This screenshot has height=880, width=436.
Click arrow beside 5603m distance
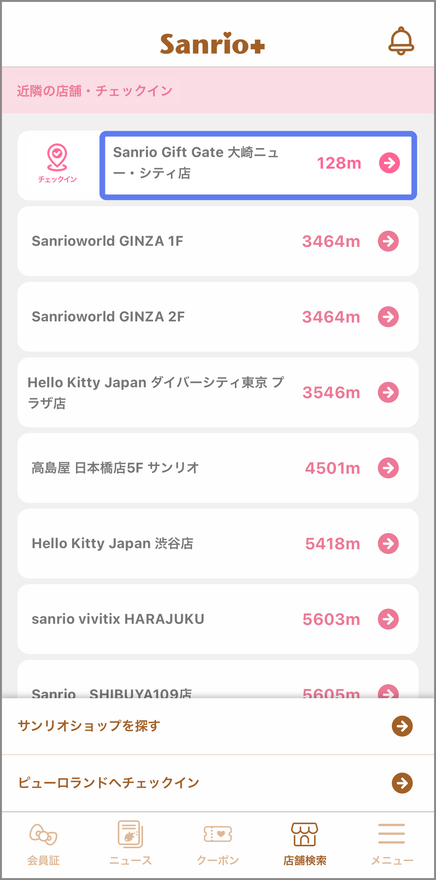coord(388,619)
